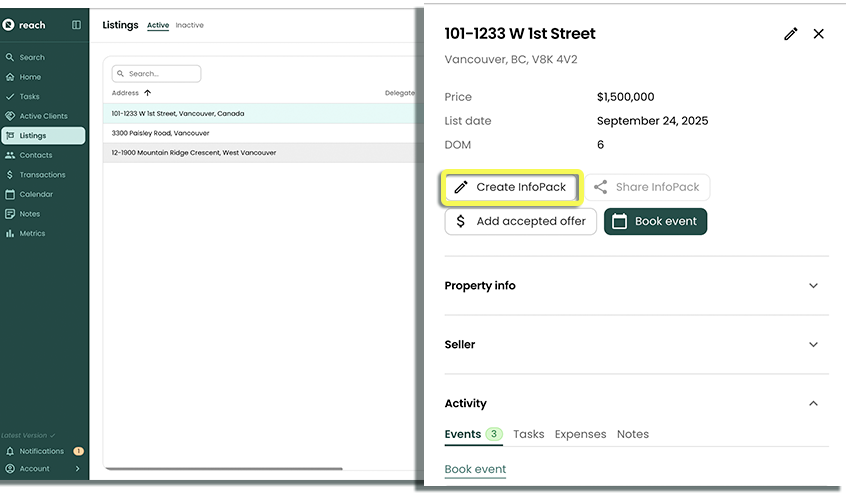Viewport: 846px width, 500px height.
Task: Click the Add accepted offer button
Action: point(520,221)
